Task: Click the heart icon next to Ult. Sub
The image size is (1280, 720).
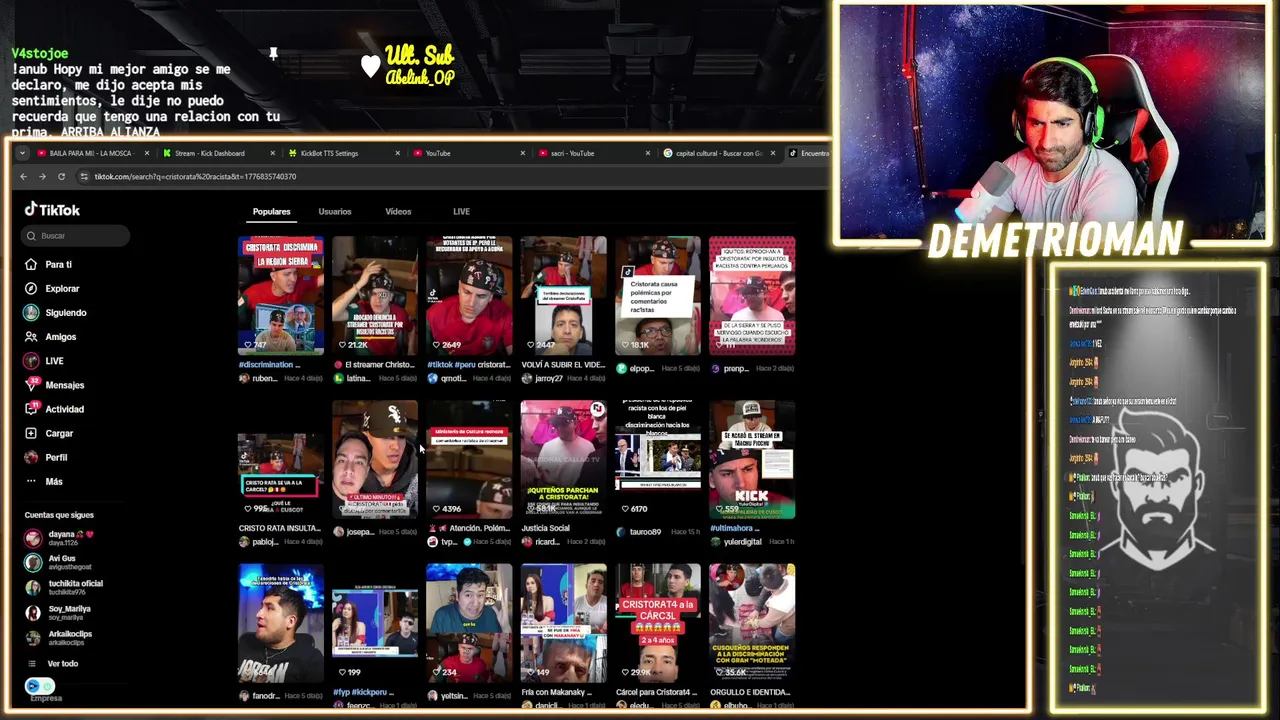Action: point(371,66)
